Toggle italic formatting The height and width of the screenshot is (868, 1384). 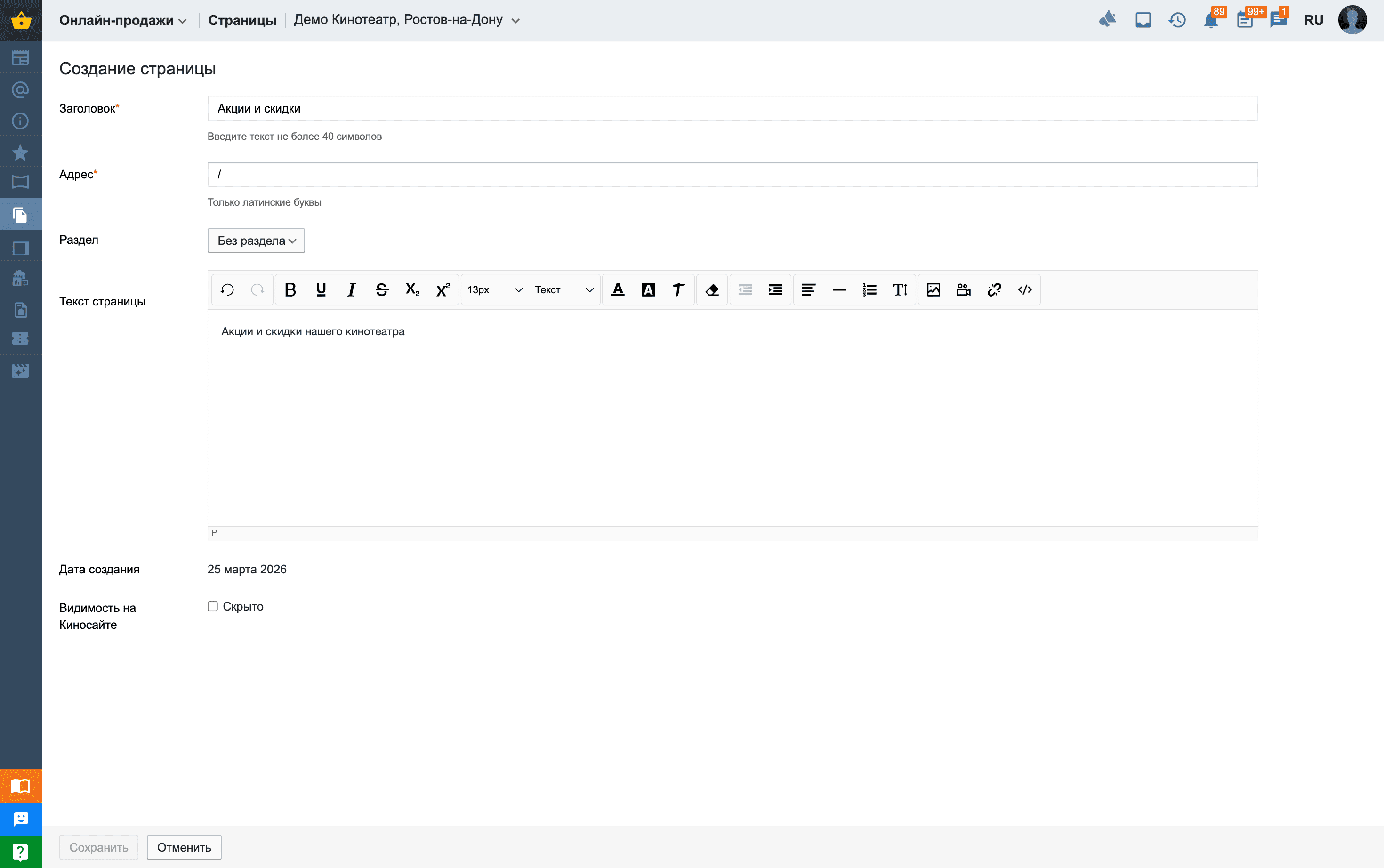coord(351,290)
